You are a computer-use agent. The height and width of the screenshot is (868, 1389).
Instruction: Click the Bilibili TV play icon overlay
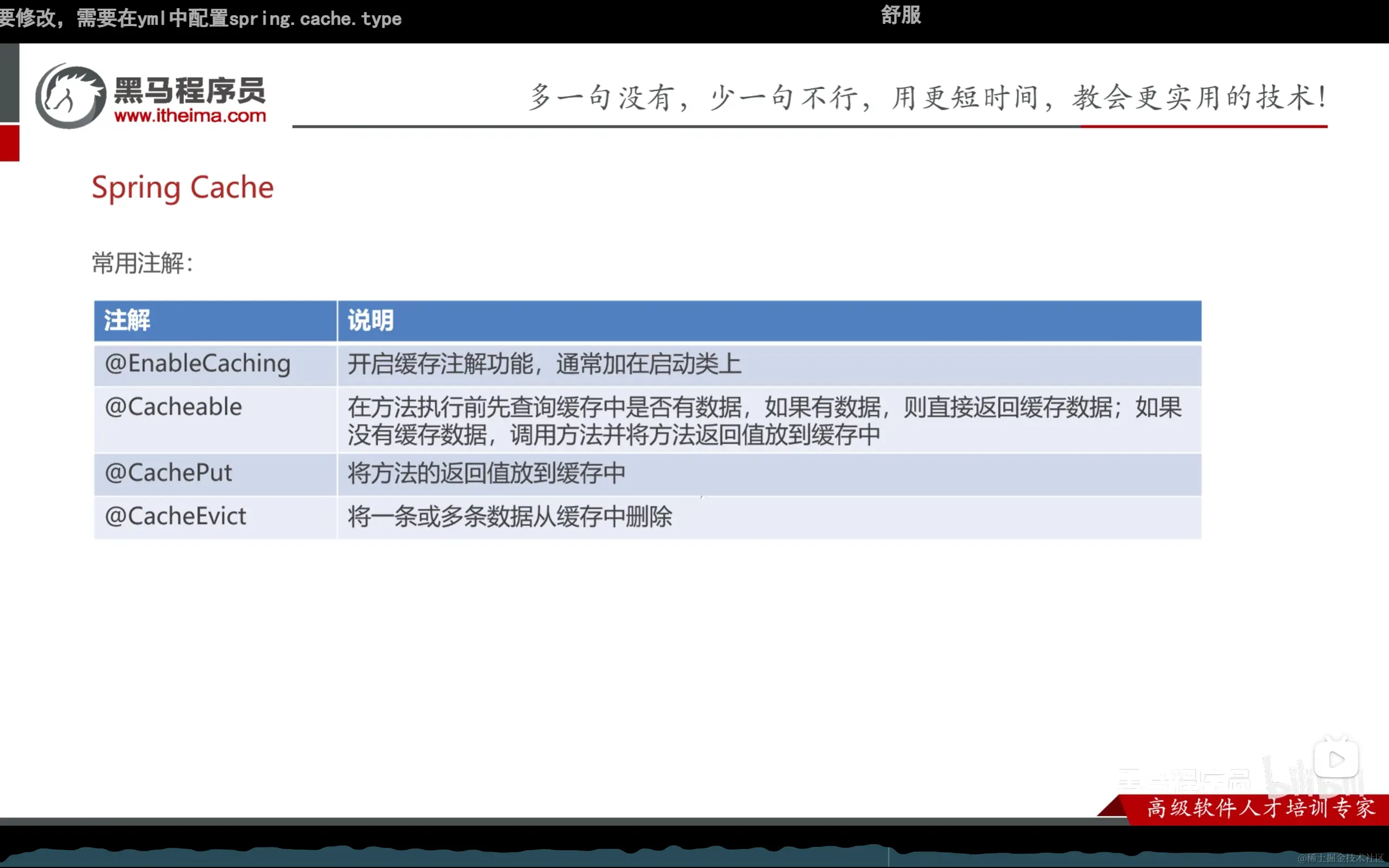1336,759
